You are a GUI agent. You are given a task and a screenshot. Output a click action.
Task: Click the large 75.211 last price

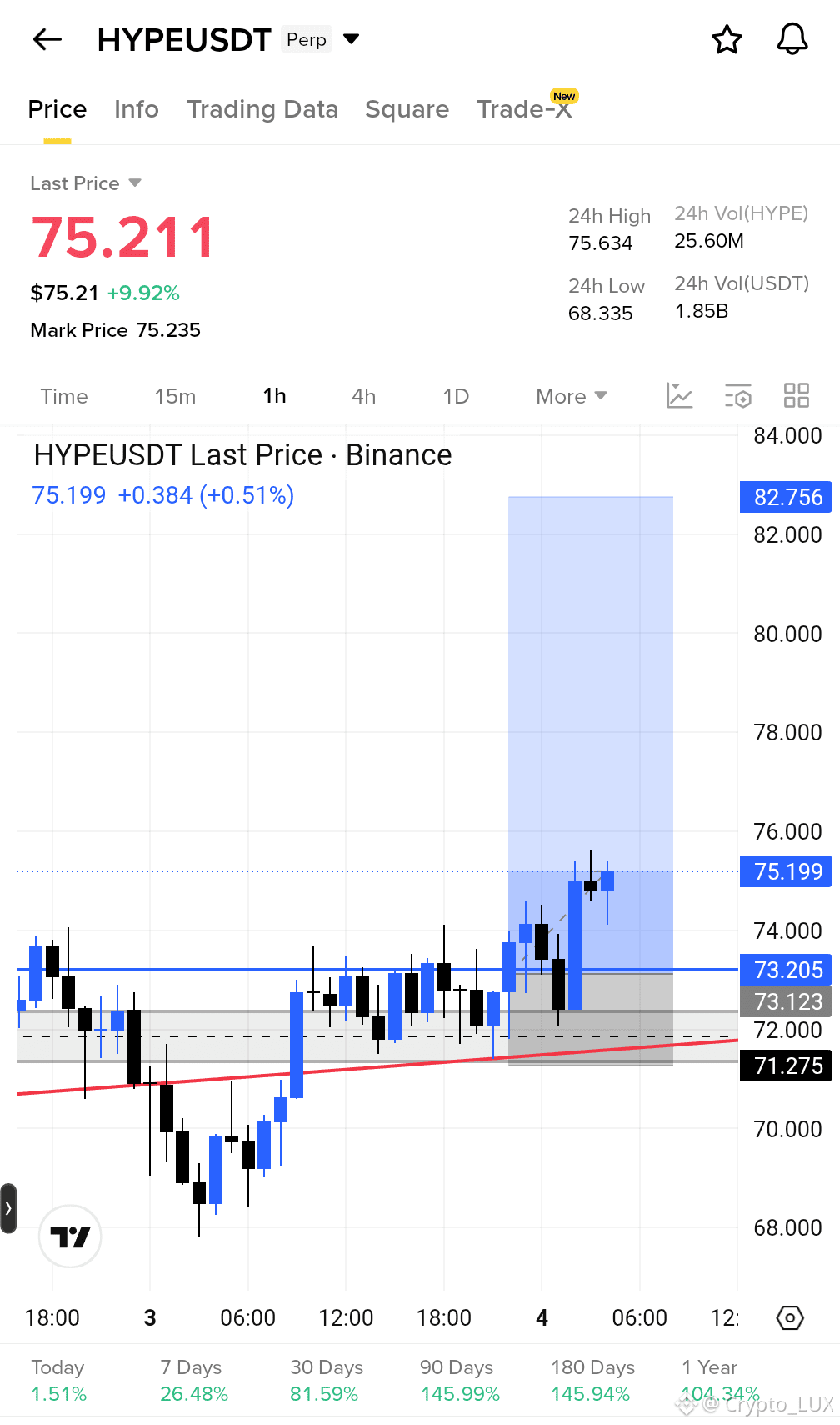[x=123, y=238]
